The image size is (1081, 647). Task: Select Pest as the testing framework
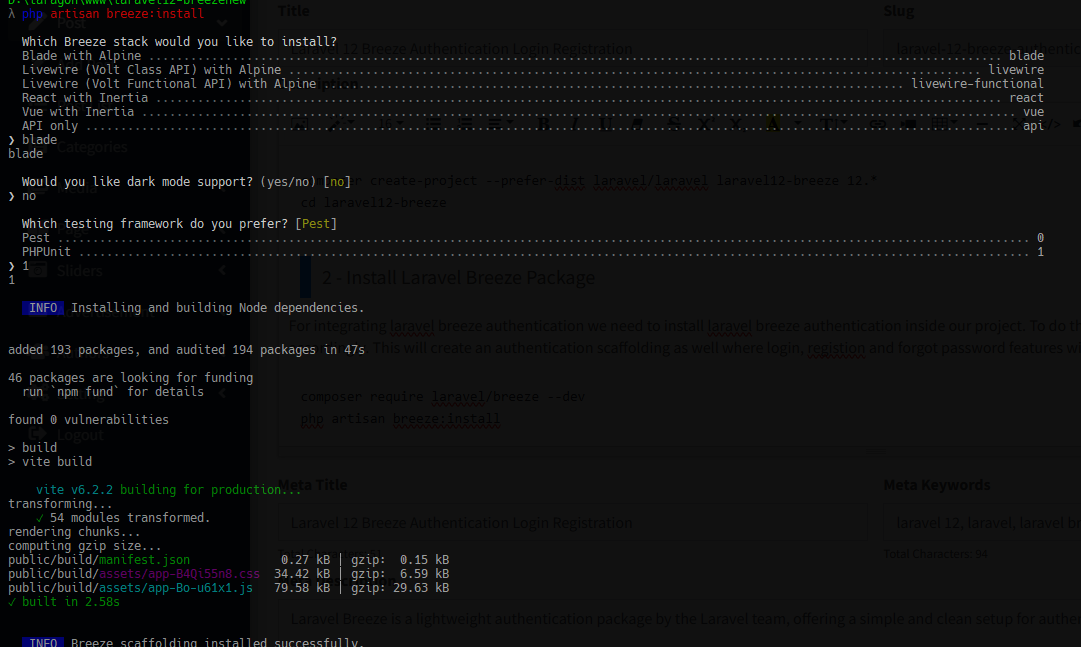pyautogui.click(x=35, y=237)
